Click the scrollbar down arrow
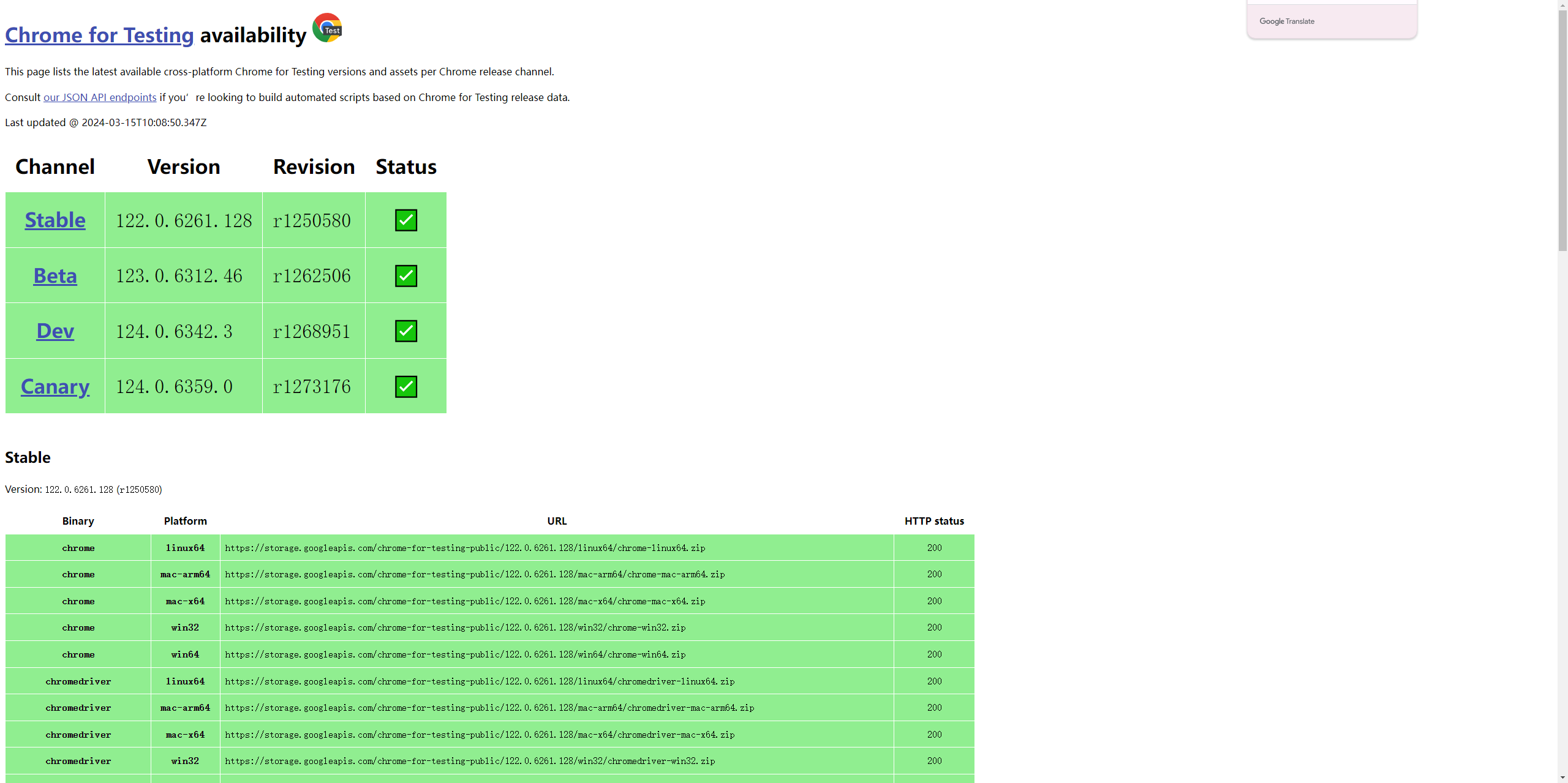 1562,777
